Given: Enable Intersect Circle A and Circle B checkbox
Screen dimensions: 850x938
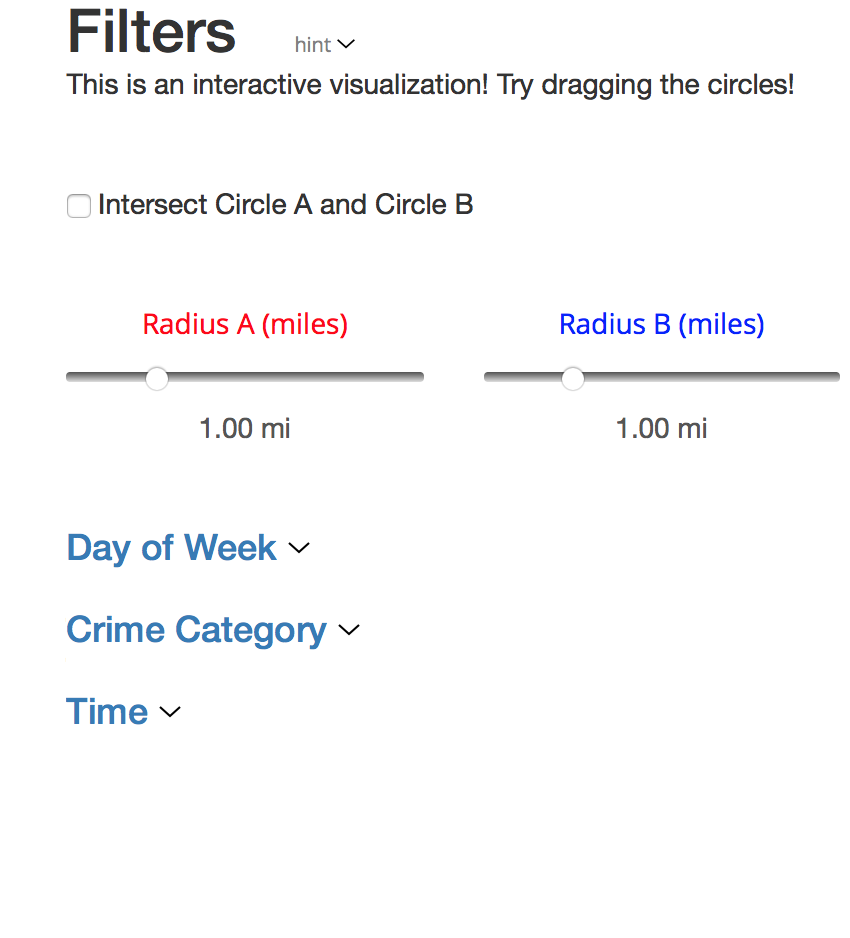Looking at the screenshot, I should 79,206.
